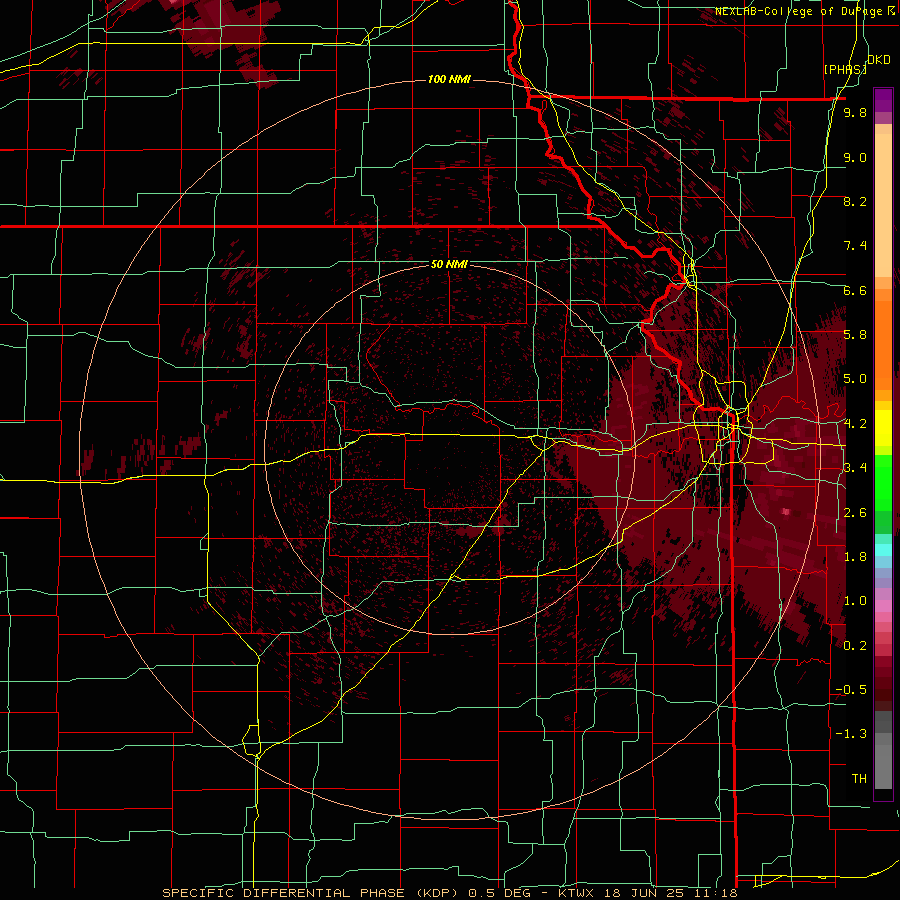Screen dimensions: 900x900
Task: Click the 5.8 value on the color scale
Action: [x=855, y=335]
